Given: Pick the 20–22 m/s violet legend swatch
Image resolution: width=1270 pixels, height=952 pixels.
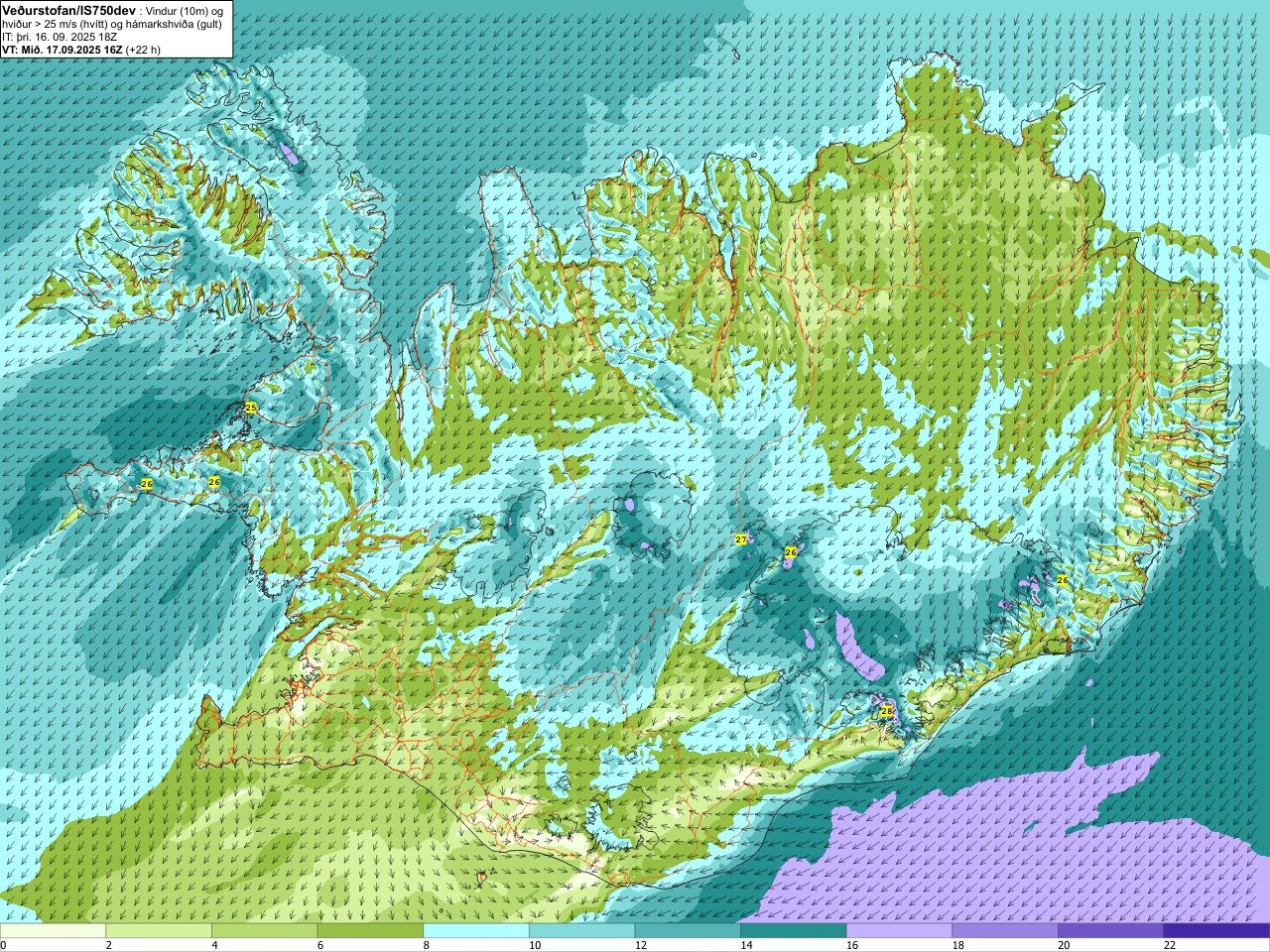Looking at the screenshot, I should point(1111,930).
